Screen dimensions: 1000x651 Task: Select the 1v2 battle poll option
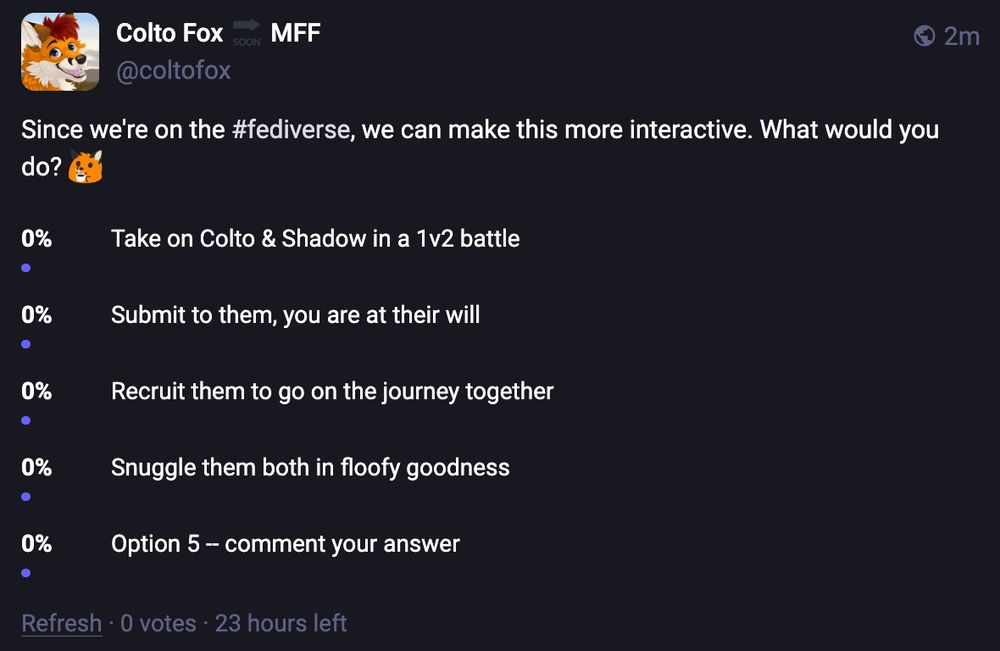tap(316, 239)
